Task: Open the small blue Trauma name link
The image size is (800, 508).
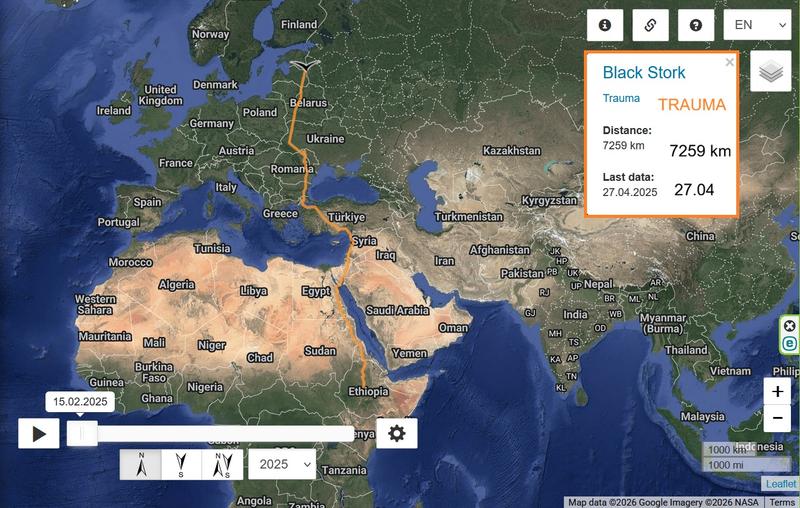Action: [621, 98]
